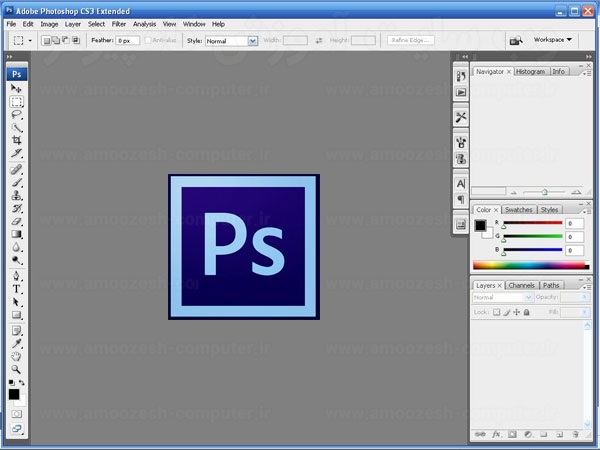This screenshot has height=450, width=600.
Task: Click the color spectrum ramp bar
Action: [x=531, y=265]
